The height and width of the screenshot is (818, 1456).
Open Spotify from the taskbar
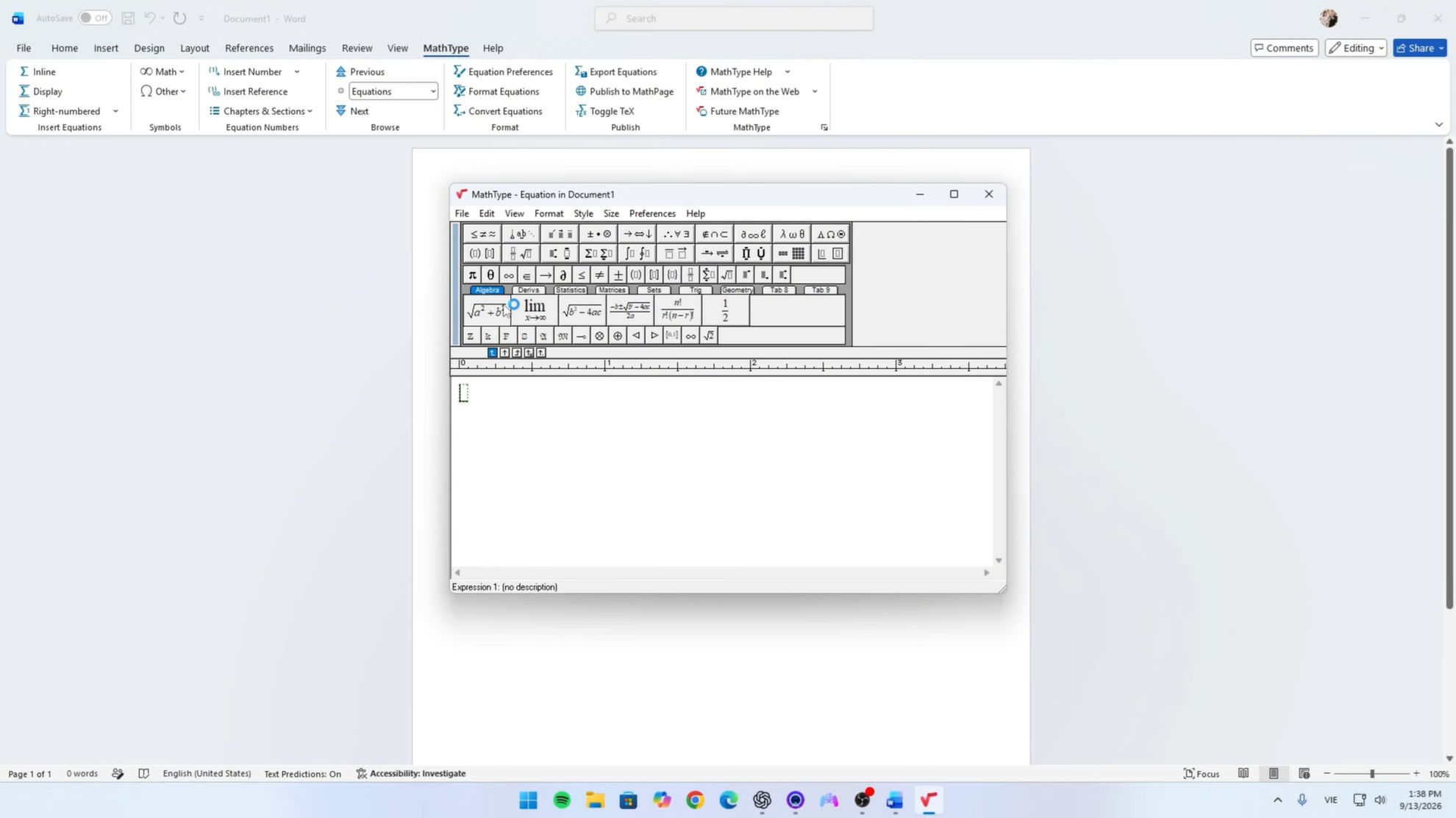562,800
